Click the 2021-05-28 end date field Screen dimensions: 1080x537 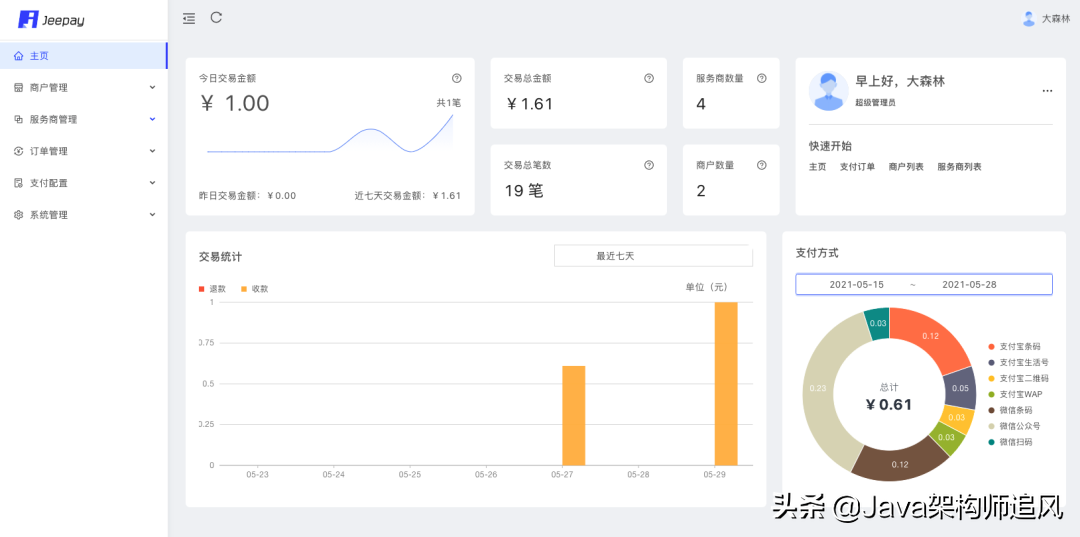pyautogui.click(x=969, y=284)
